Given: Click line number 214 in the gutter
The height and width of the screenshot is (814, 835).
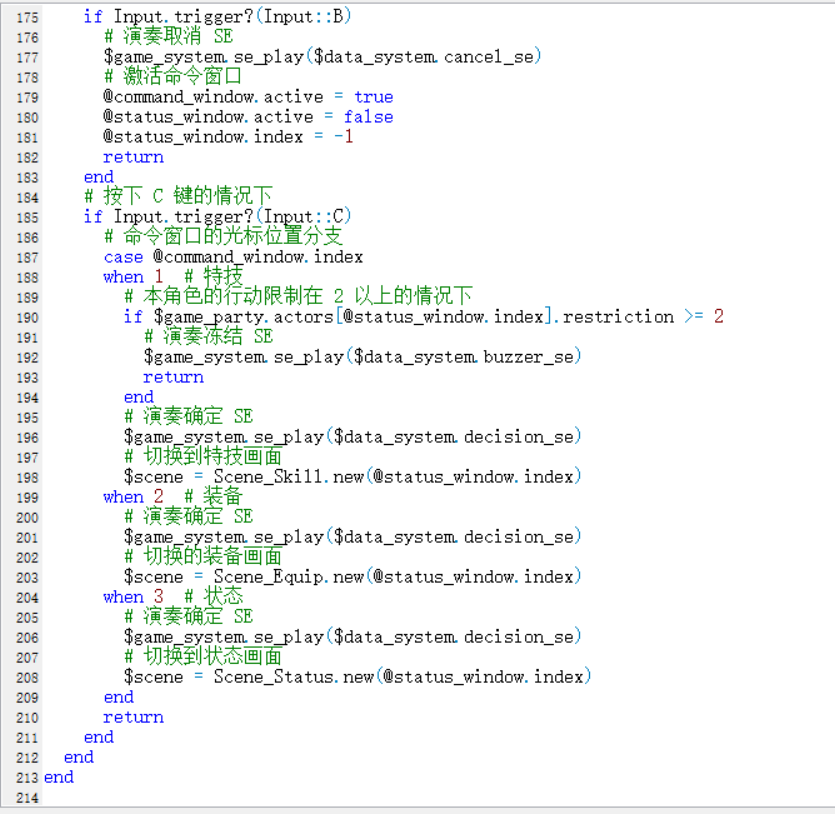Looking at the screenshot, I should tap(27, 798).
